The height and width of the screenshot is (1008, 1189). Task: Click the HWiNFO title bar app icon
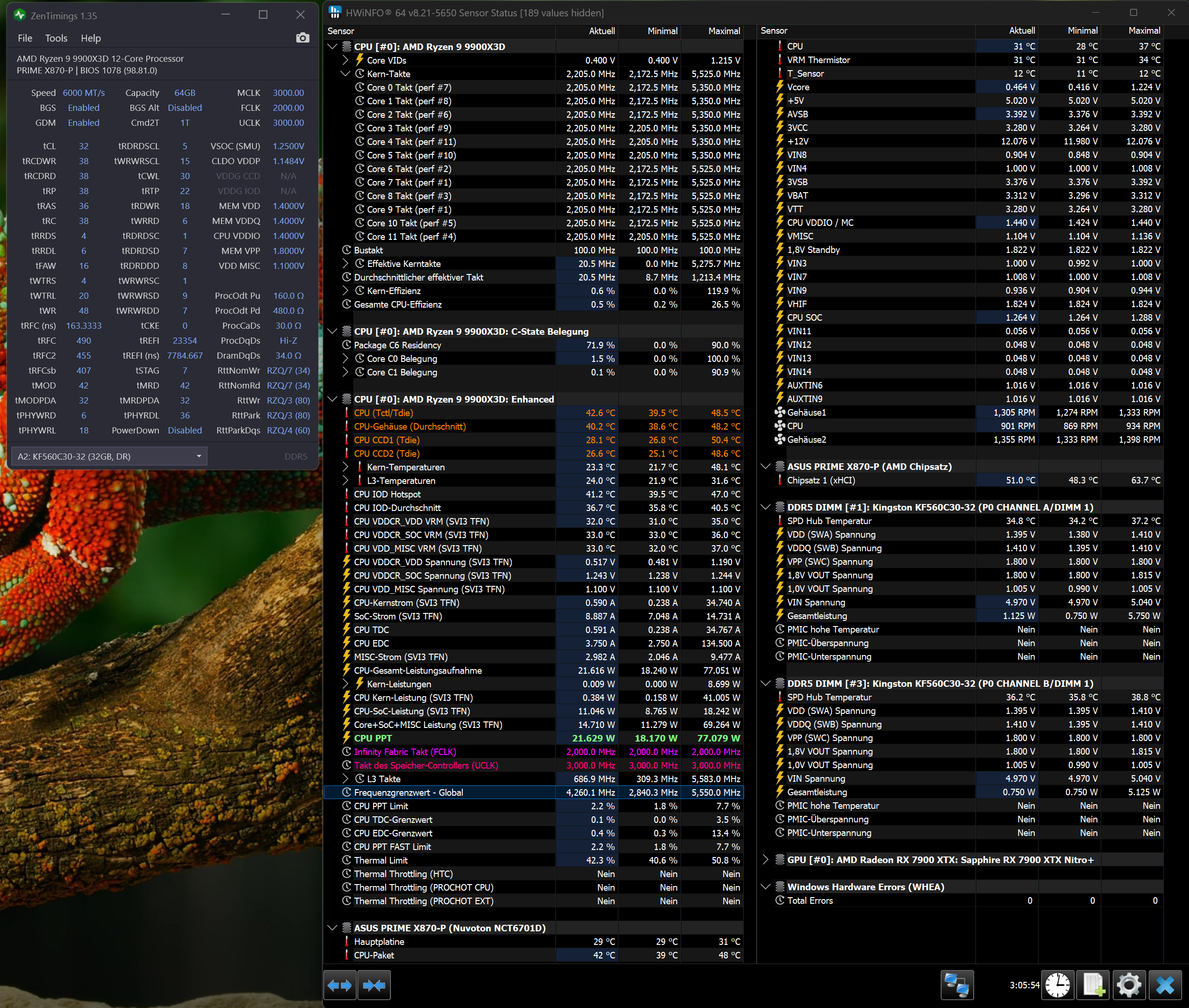click(x=335, y=13)
